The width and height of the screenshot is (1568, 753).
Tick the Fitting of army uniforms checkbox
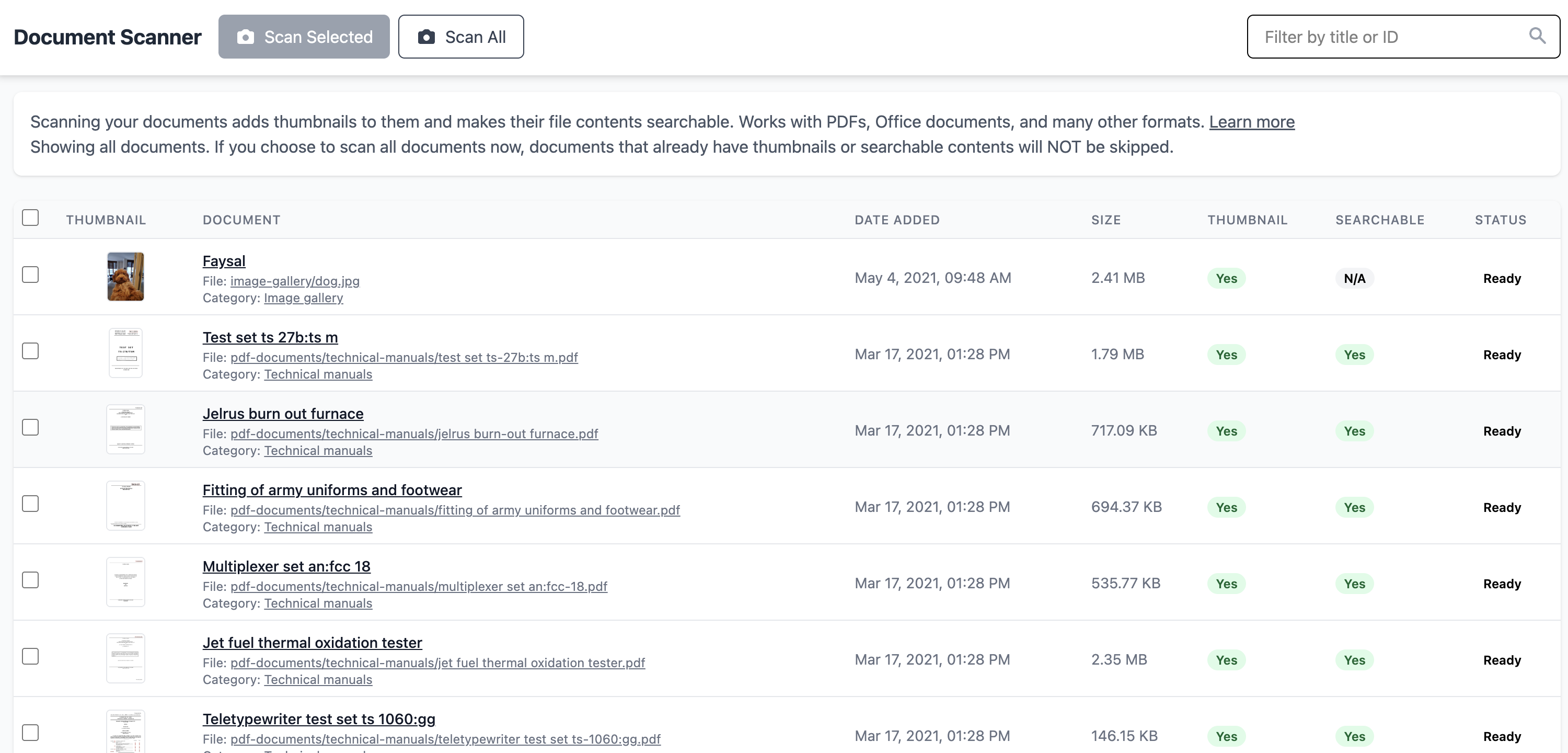(x=30, y=504)
